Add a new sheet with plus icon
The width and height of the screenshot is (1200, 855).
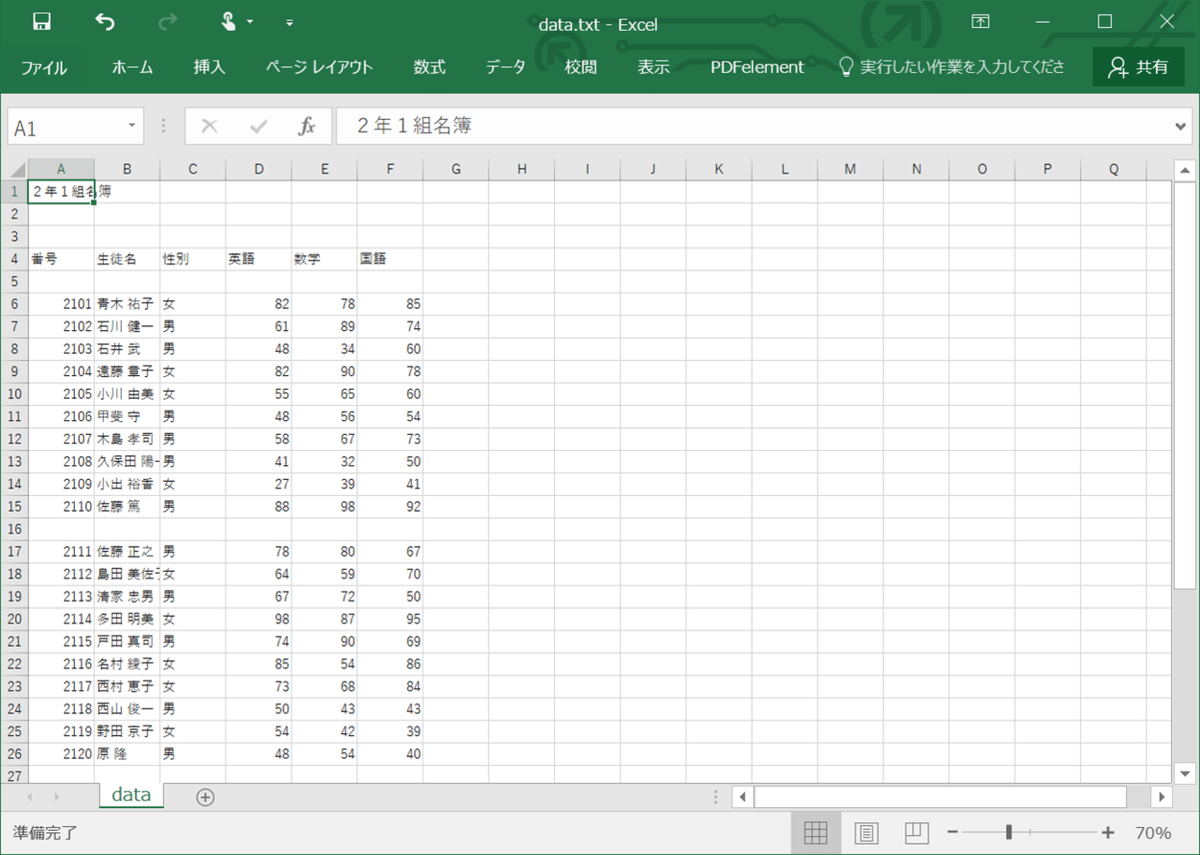[205, 797]
